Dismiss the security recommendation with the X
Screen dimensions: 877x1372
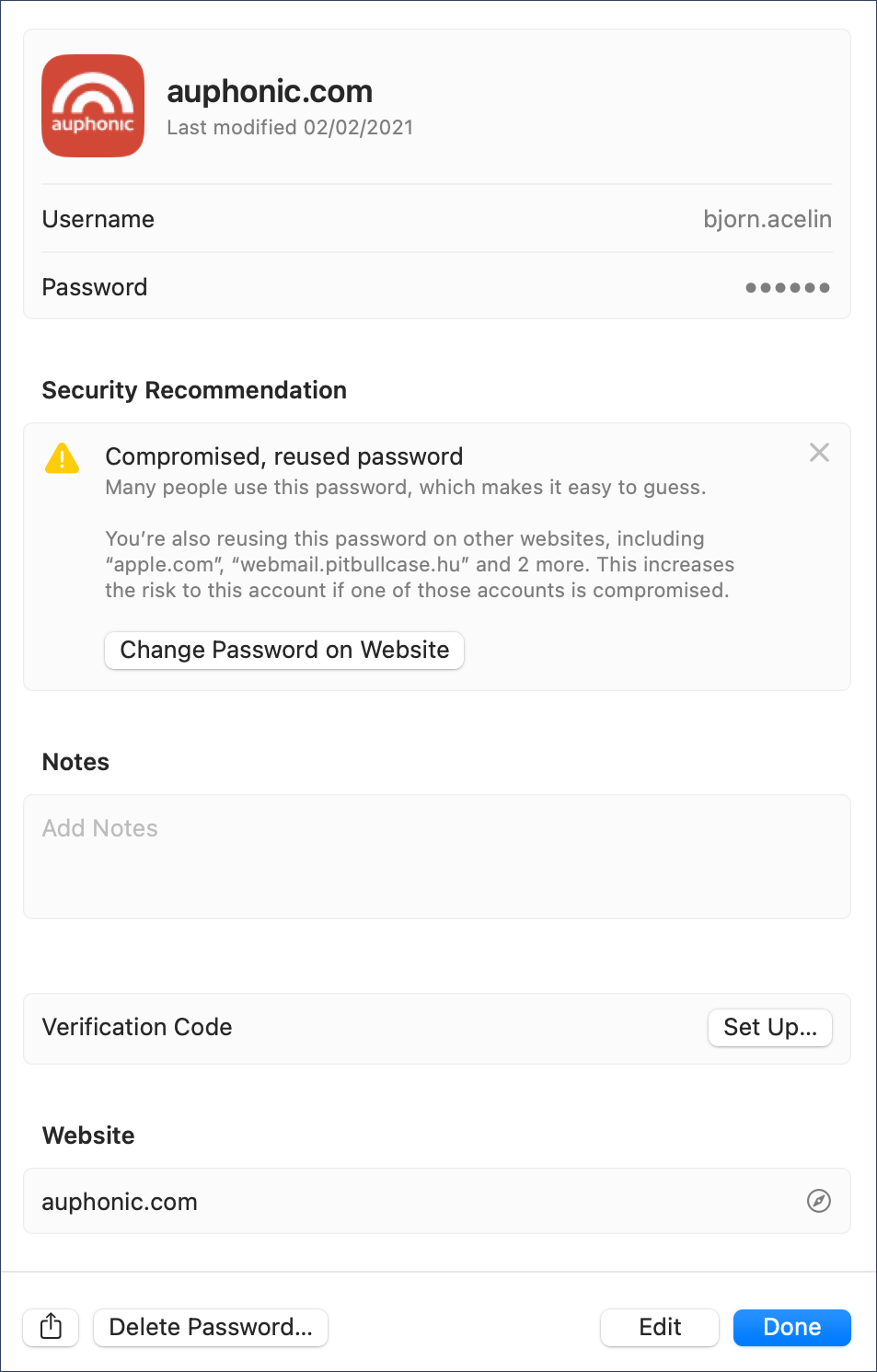pos(819,453)
